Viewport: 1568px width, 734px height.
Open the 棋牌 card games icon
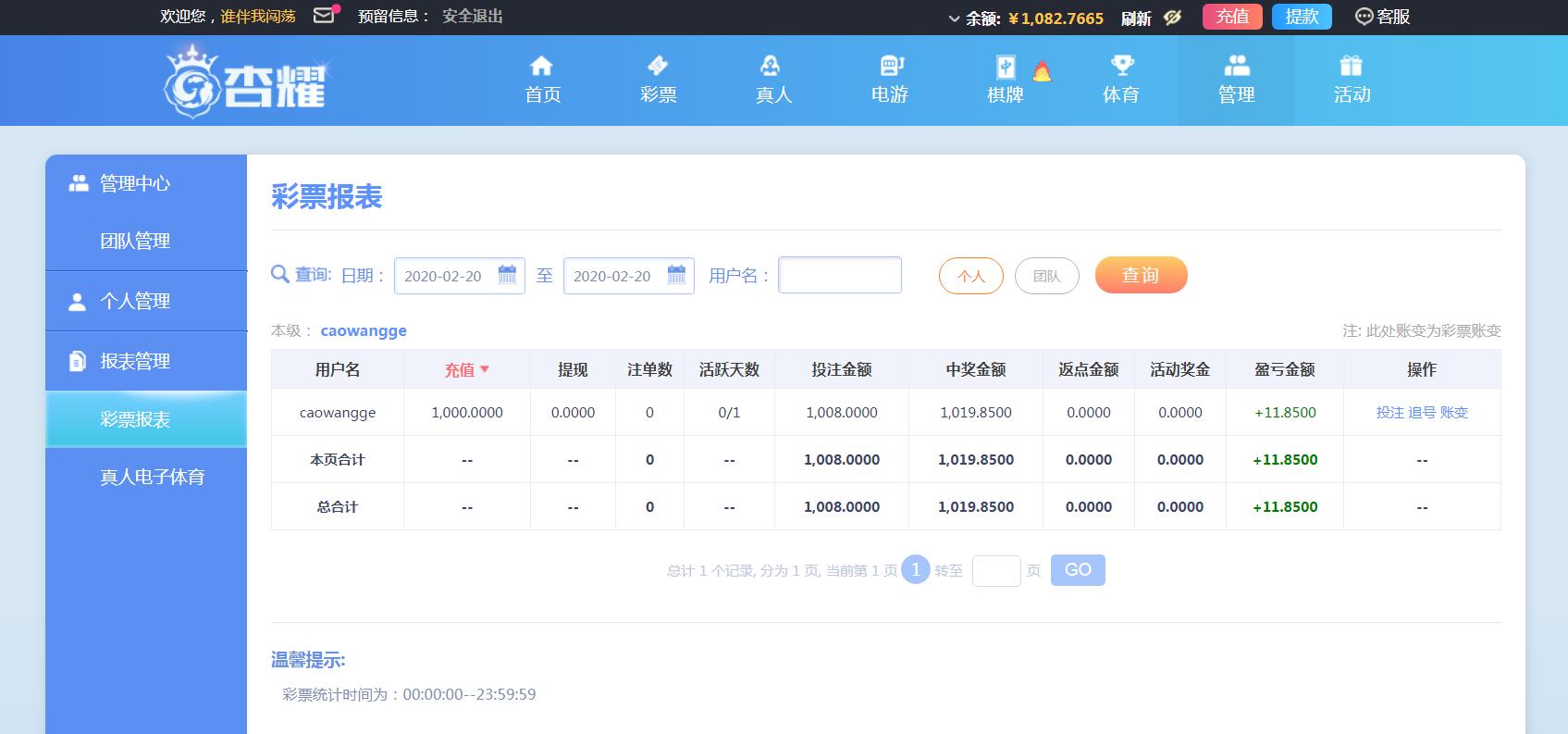[x=1006, y=67]
